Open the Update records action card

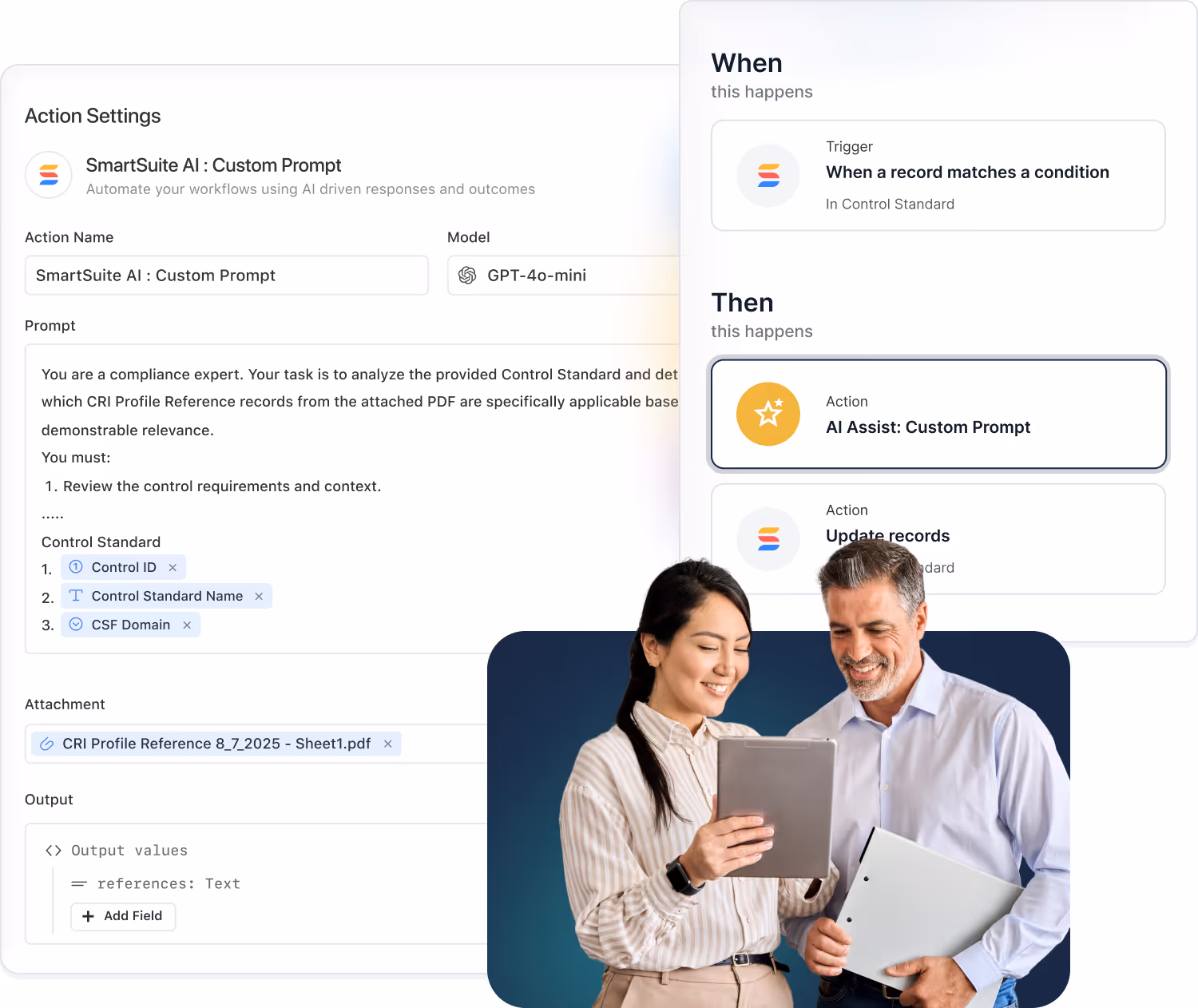(938, 538)
